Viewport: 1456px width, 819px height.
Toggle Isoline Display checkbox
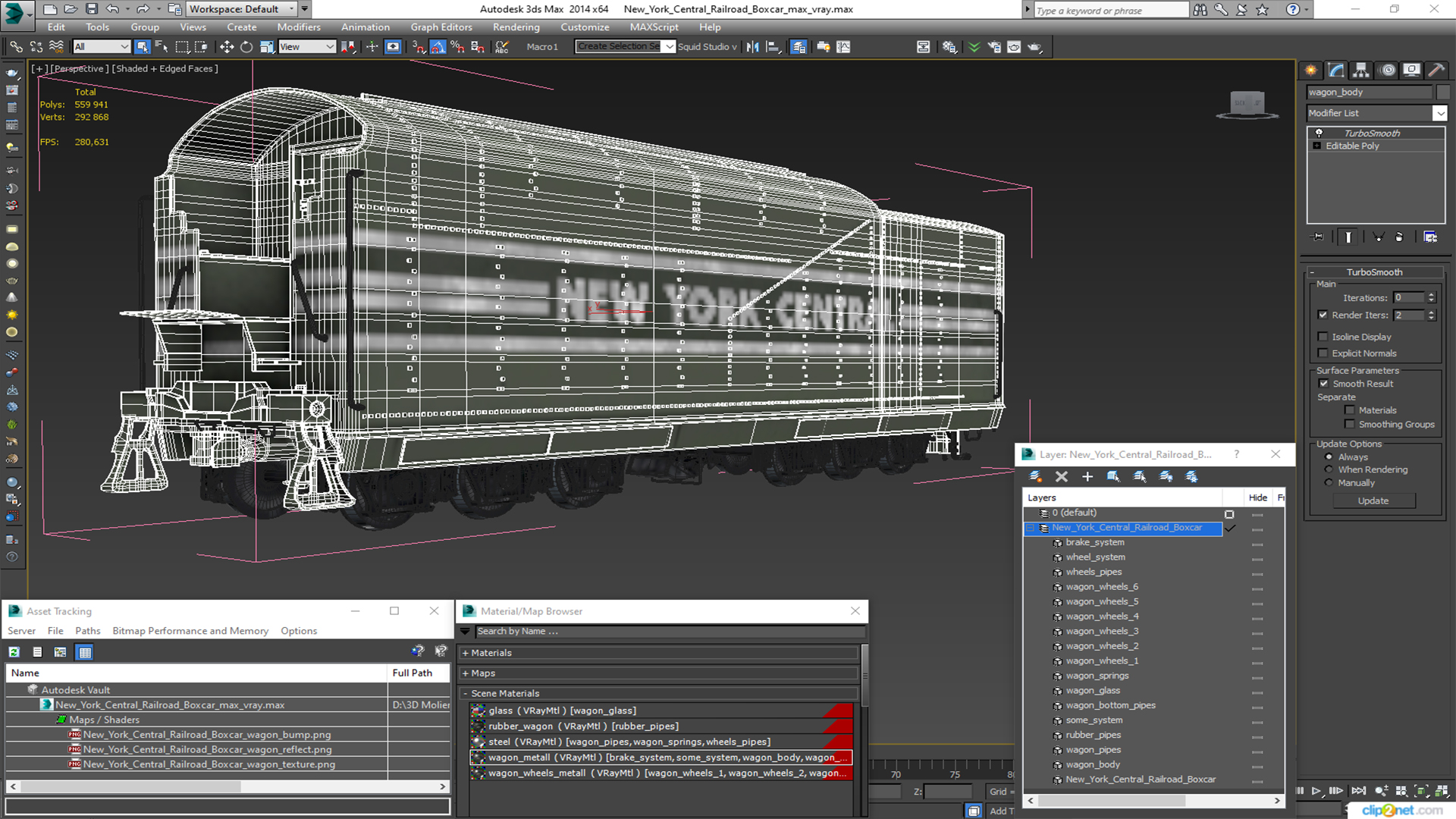1323,336
